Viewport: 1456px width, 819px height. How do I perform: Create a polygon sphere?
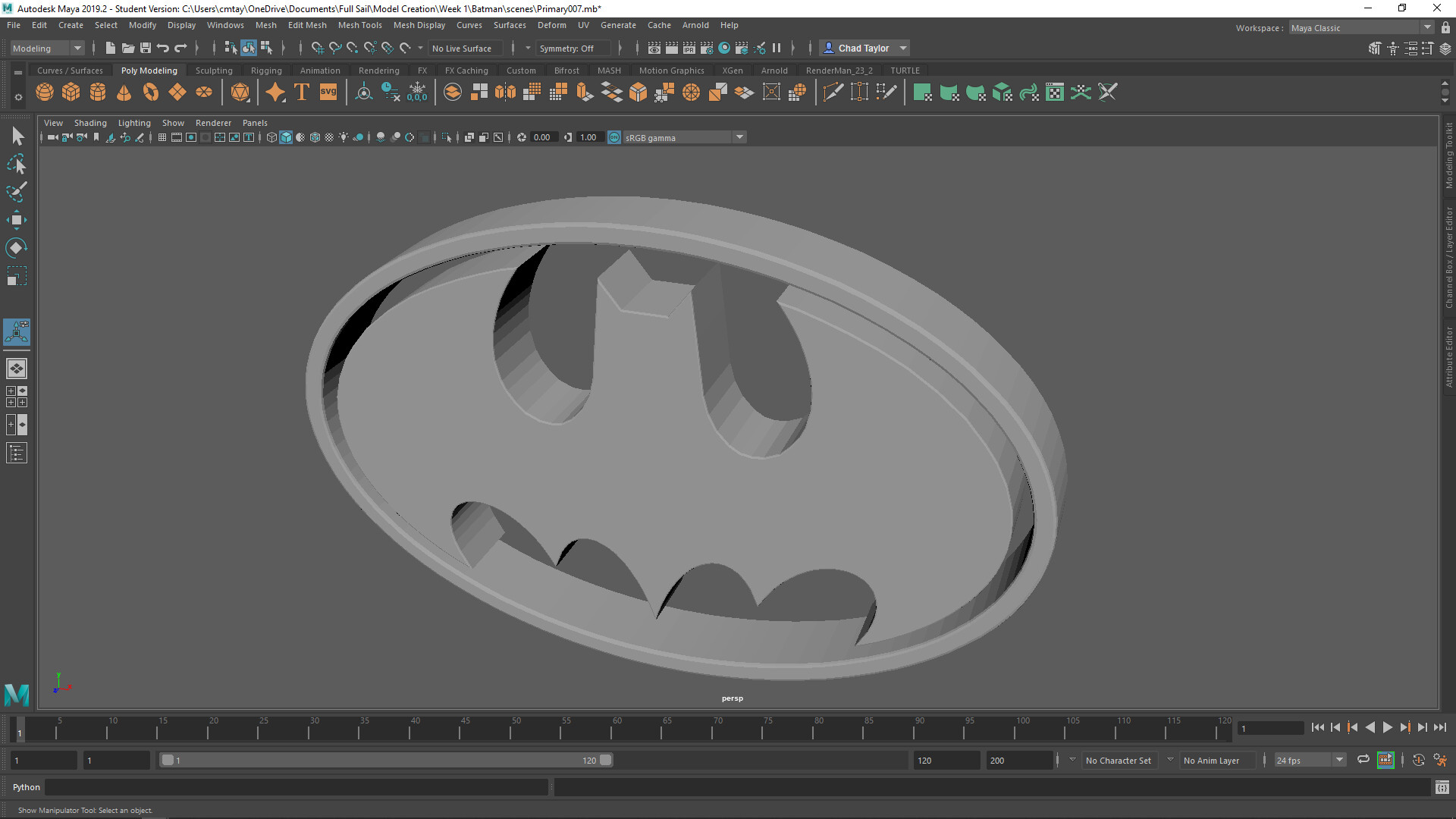click(44, 92)
